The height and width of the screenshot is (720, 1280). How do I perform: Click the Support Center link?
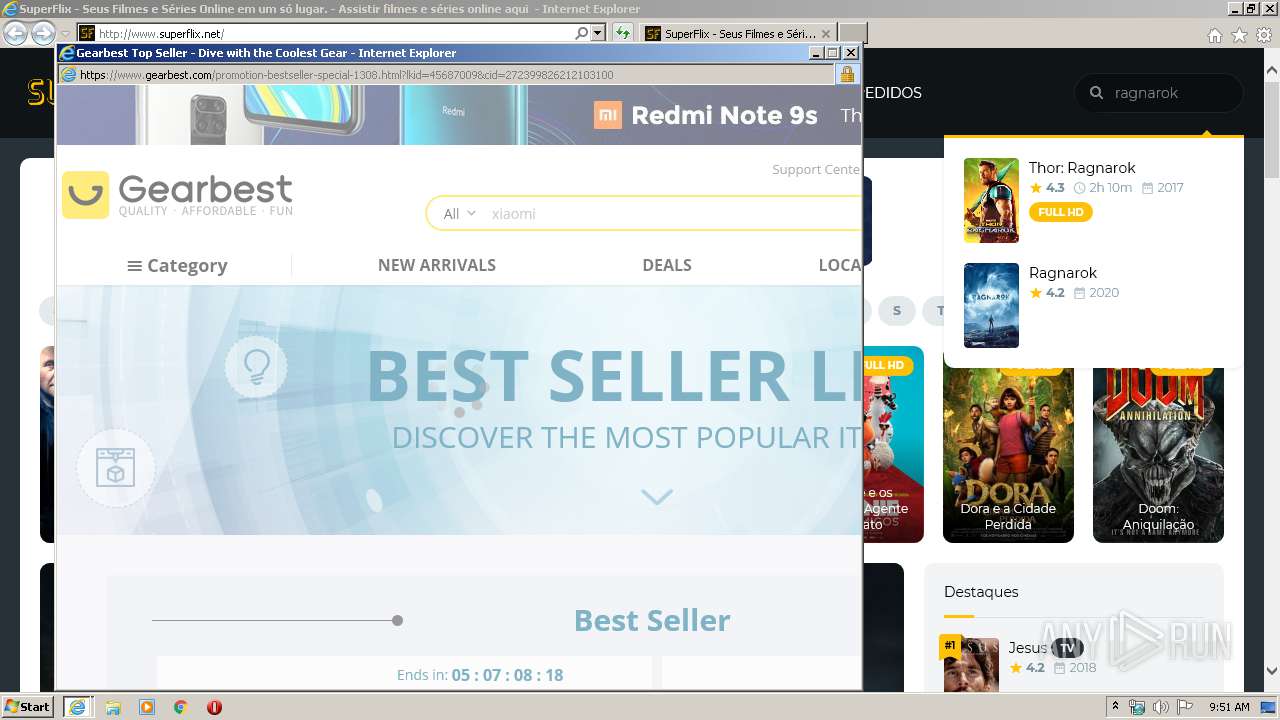coord(816,169)
